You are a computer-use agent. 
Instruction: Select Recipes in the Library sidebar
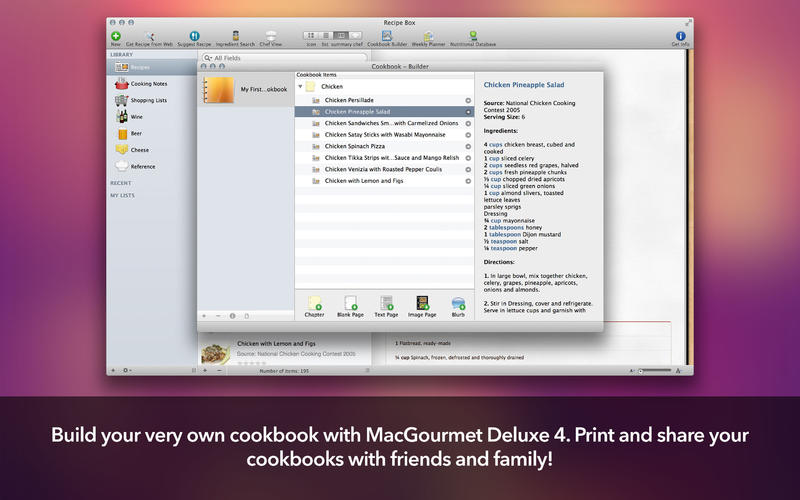tap(152, 67)
